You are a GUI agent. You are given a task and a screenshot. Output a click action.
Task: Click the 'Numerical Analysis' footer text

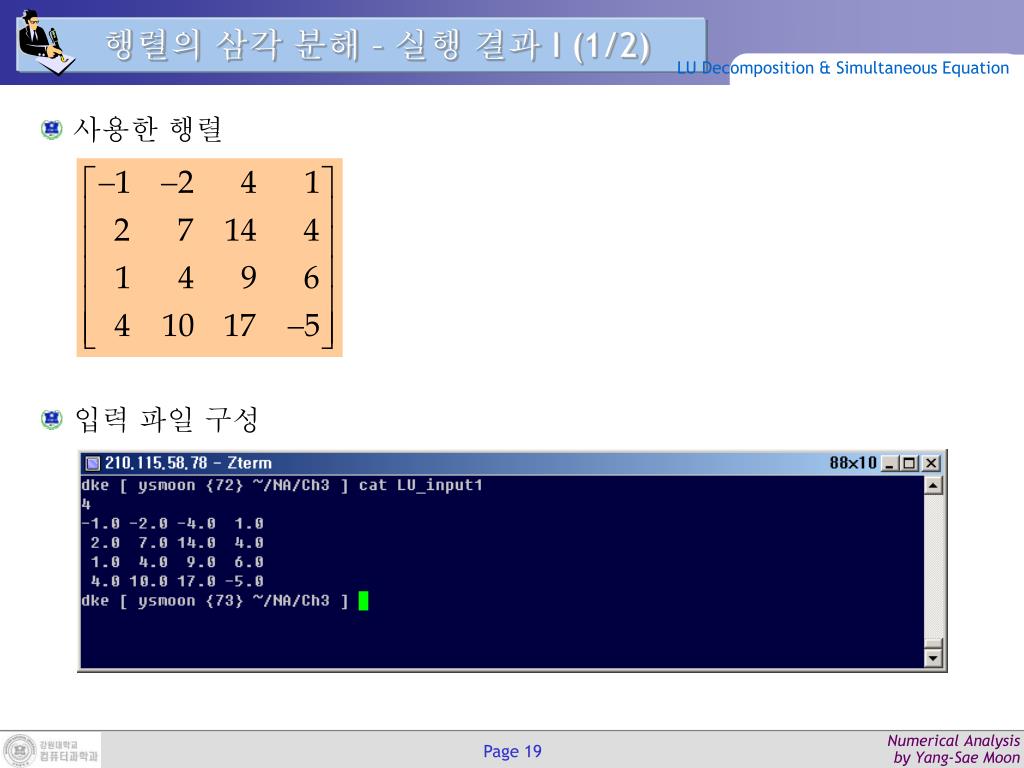tap(953, 741)
